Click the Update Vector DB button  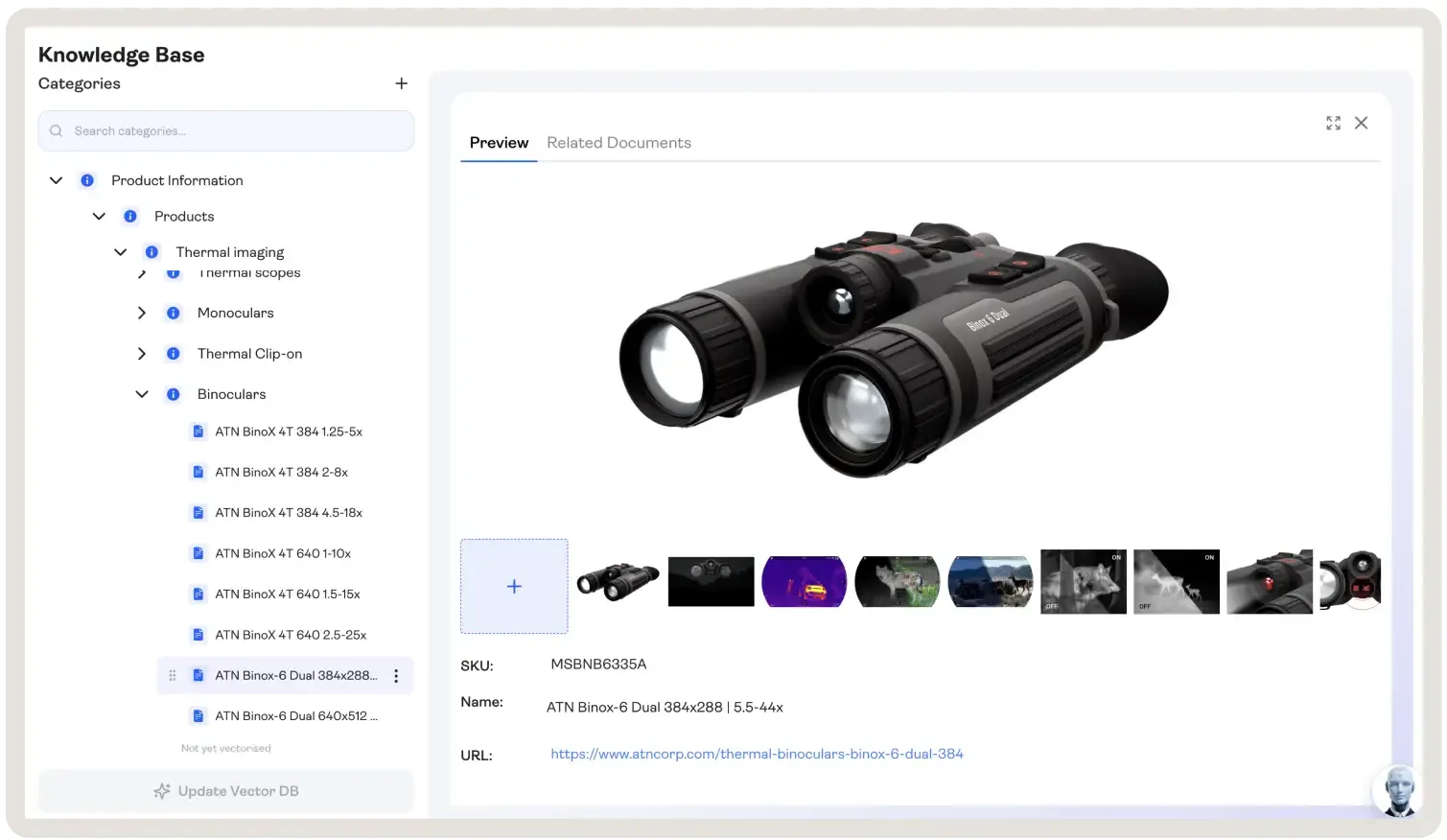(226, 791)
